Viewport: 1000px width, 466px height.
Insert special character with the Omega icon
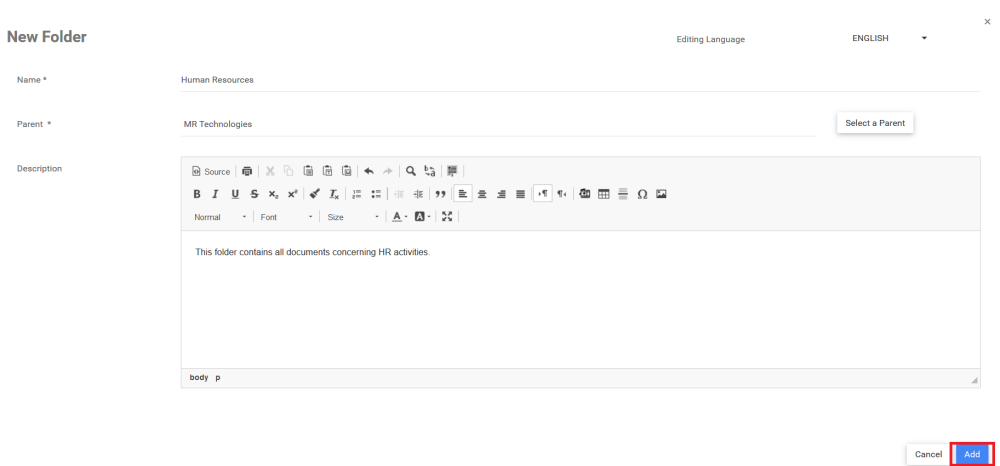click(642, 194)
